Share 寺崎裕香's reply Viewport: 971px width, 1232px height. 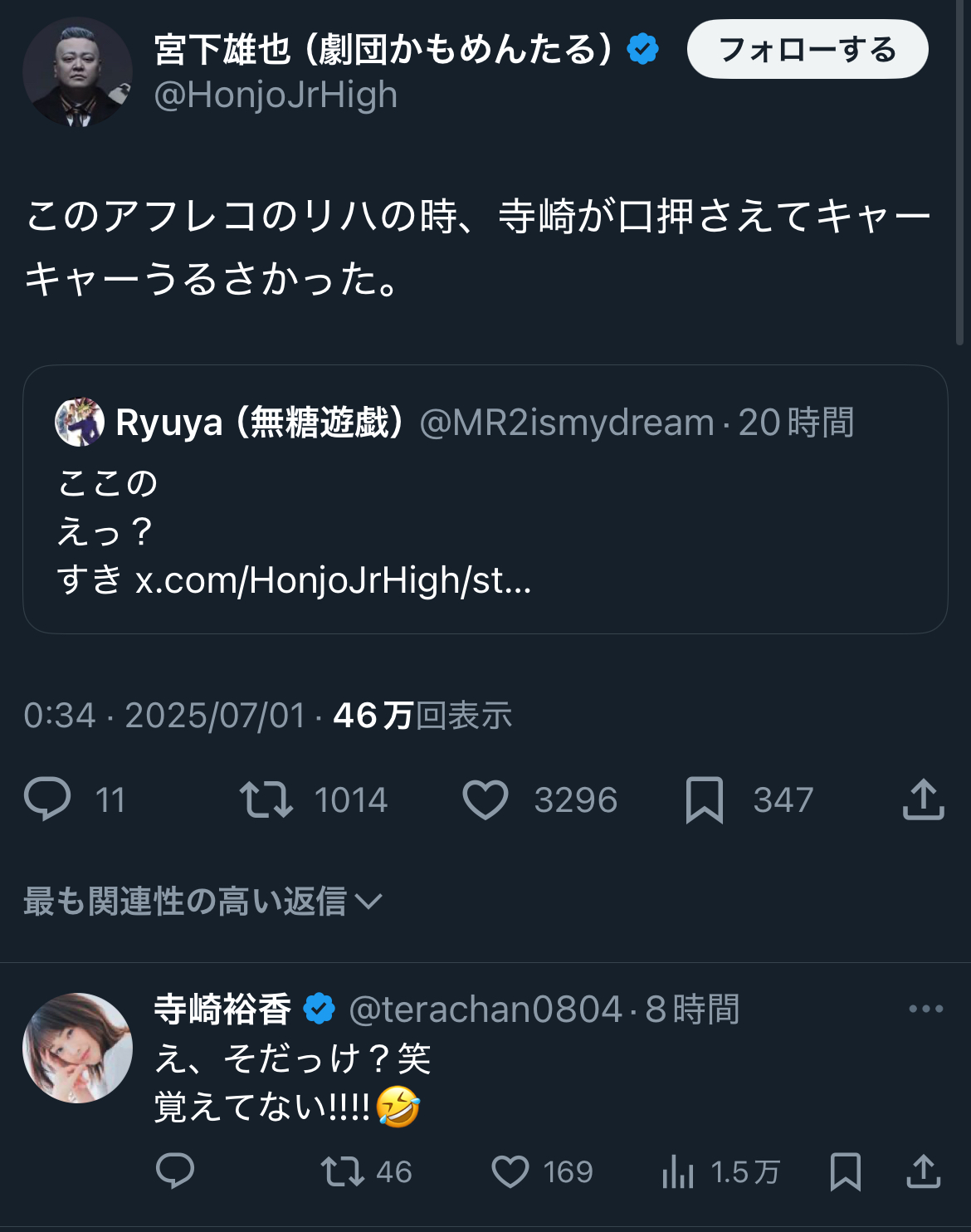point(924,1171)
